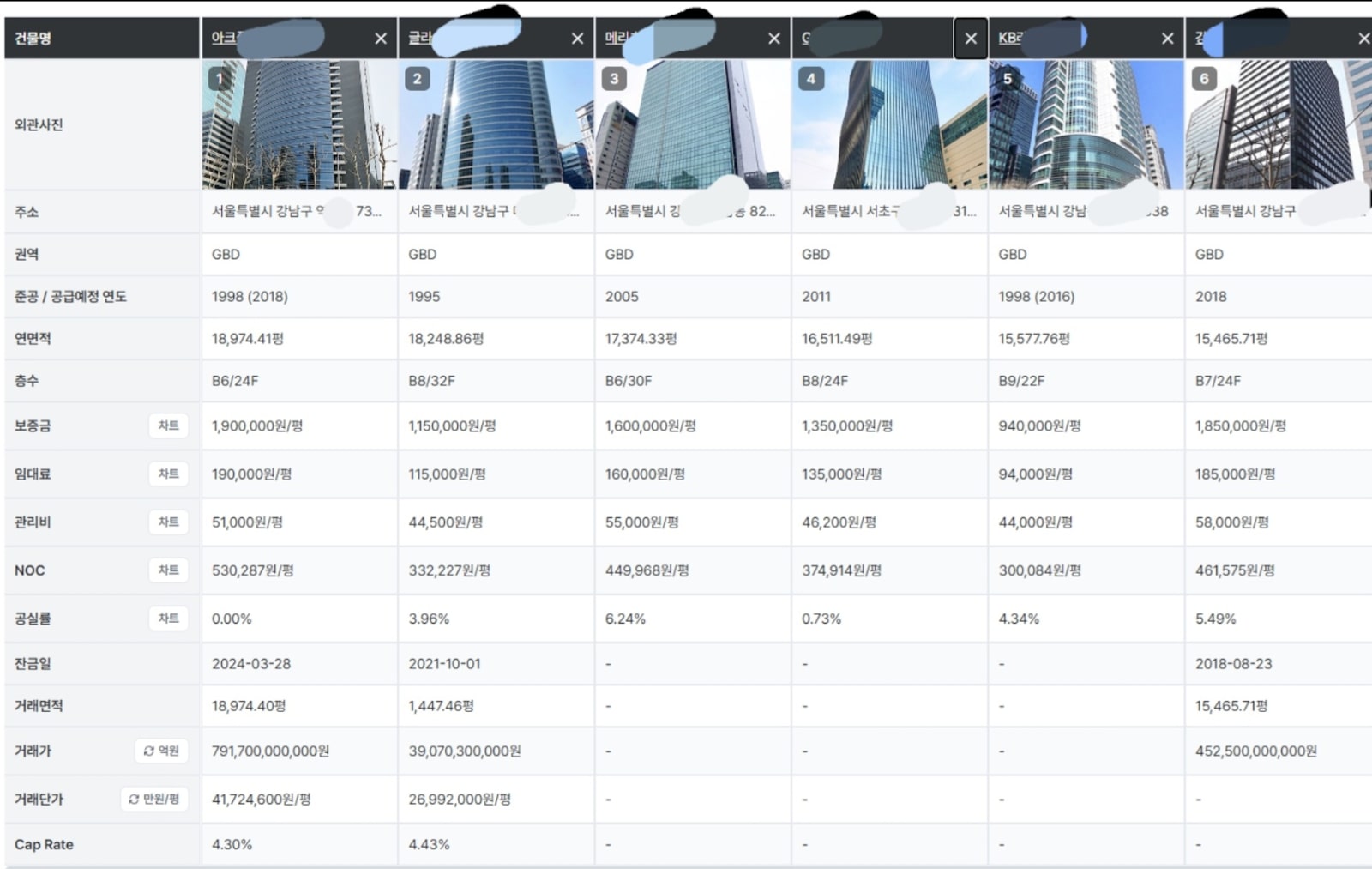Remove building 3 column with its X
The height and width of the screenshot is (869, 1372).
pyautogui.click(x=774, y=39)
